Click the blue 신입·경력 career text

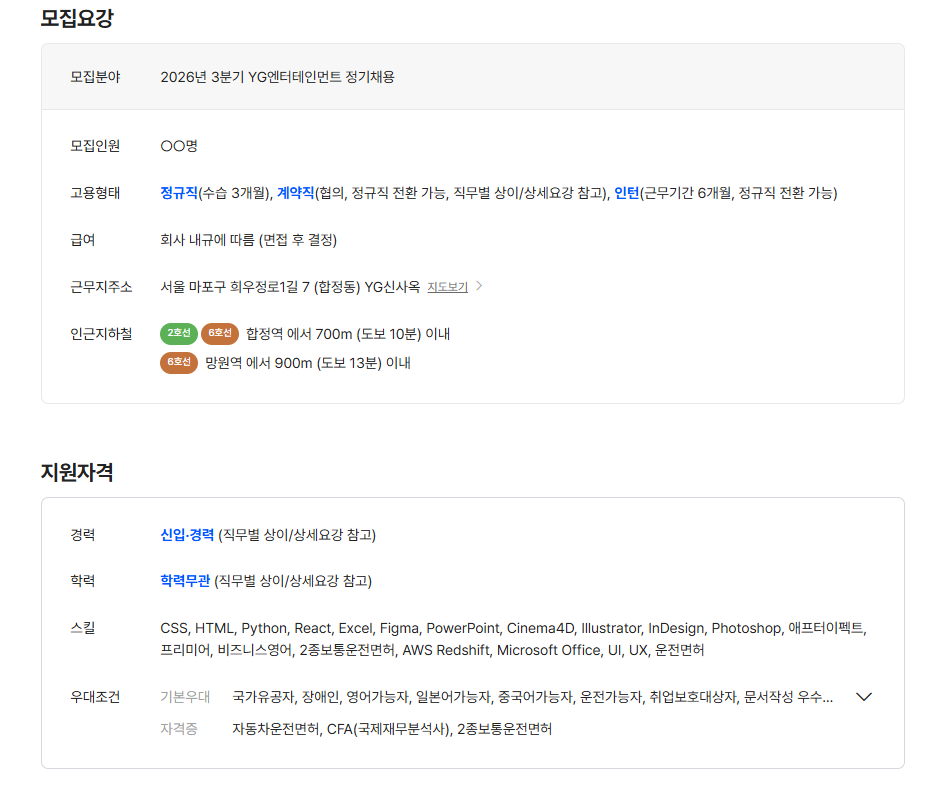(x=187, y=535)
